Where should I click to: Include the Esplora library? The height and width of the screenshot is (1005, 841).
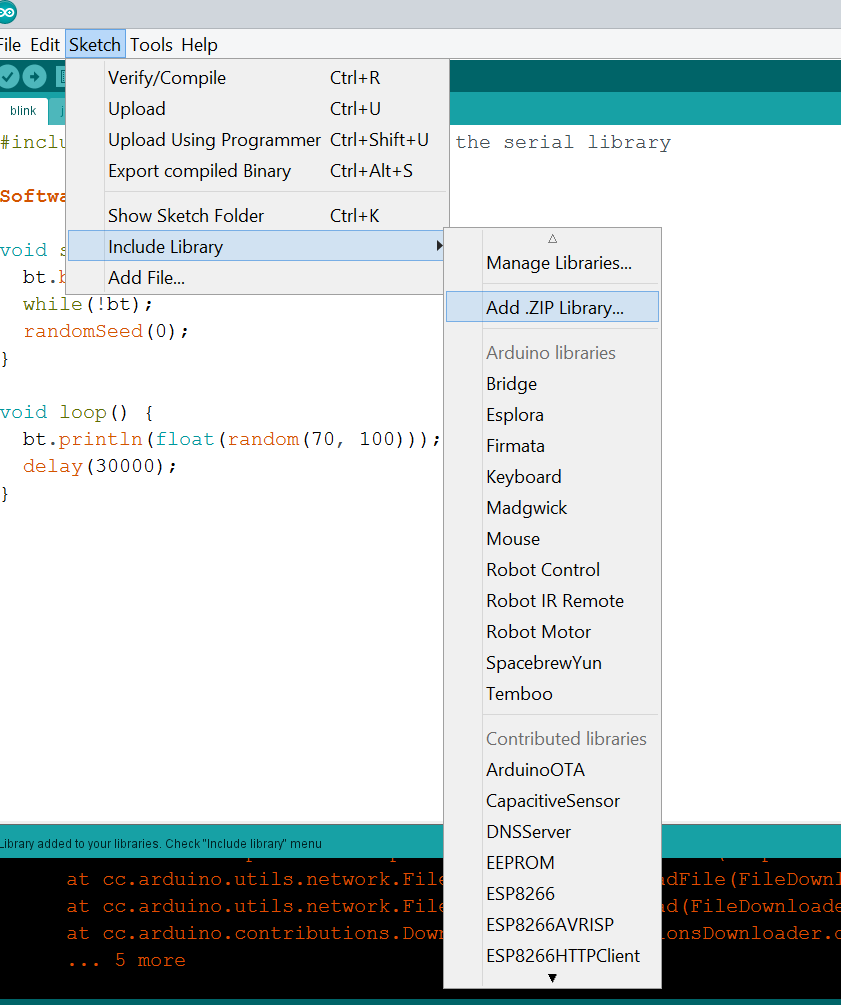click(x=553, y=415)
